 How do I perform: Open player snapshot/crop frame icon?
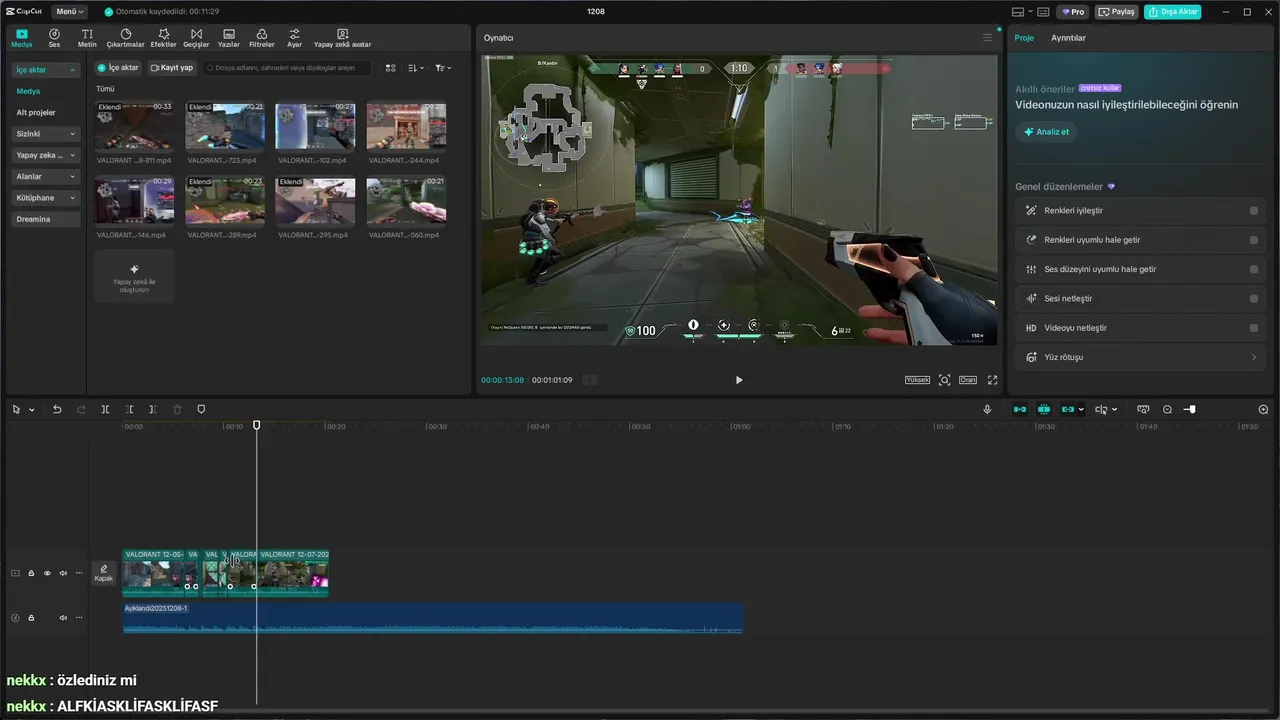click(x=944, y=380)
